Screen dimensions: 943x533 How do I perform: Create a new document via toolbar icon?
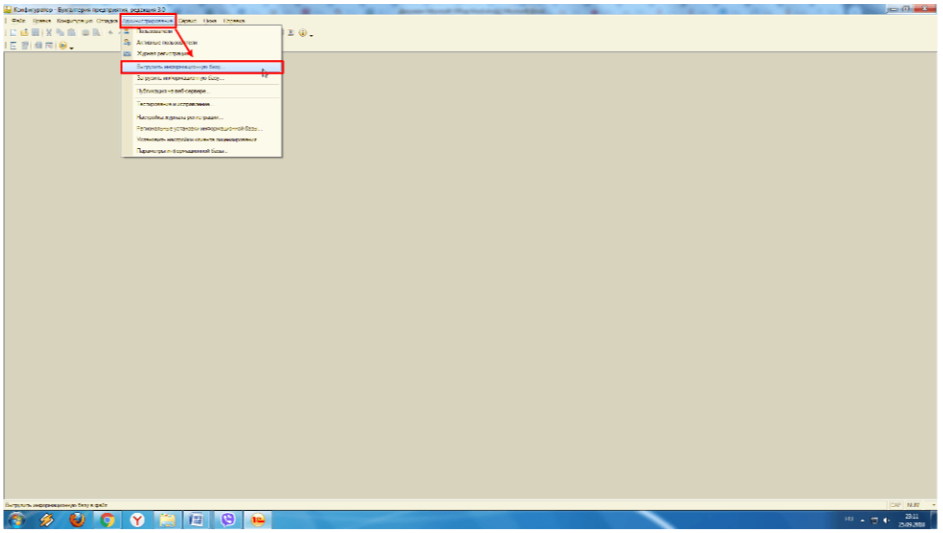coord(13,32)
